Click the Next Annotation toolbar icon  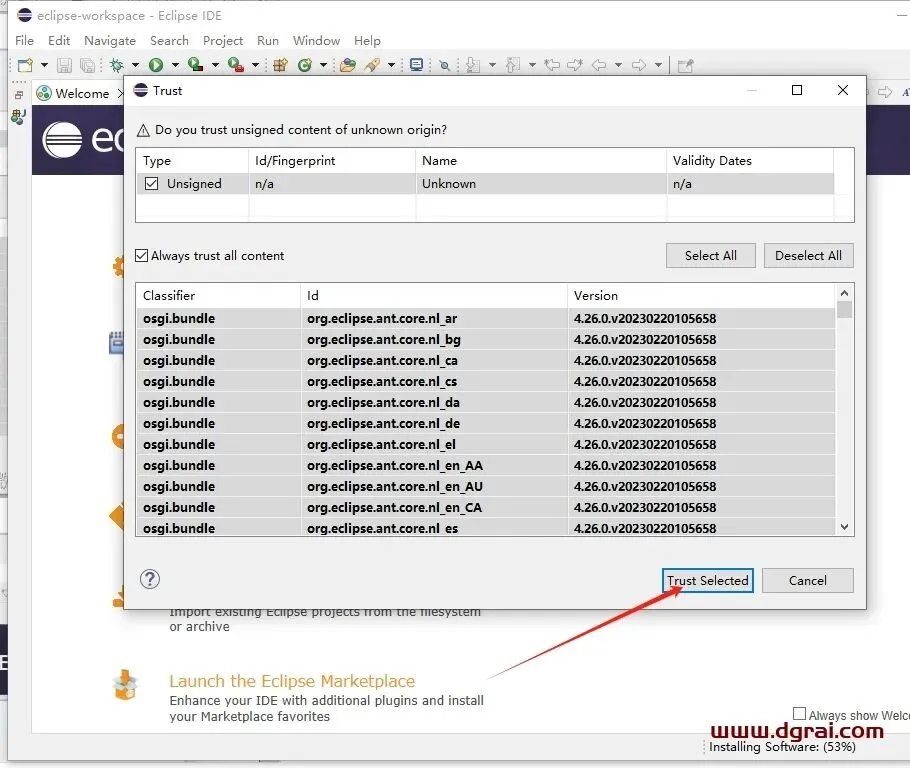click(473, 65)
